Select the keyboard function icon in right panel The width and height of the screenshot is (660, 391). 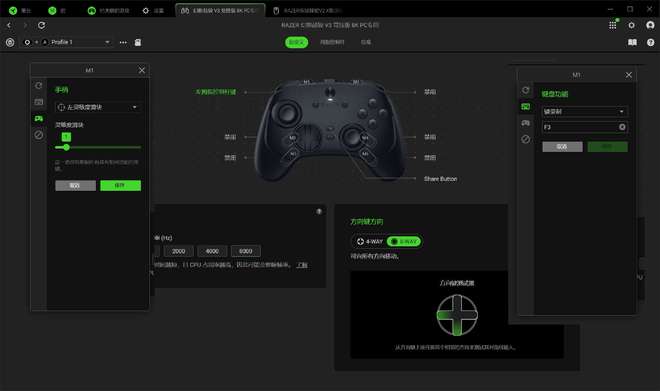(x=526, y=106)
